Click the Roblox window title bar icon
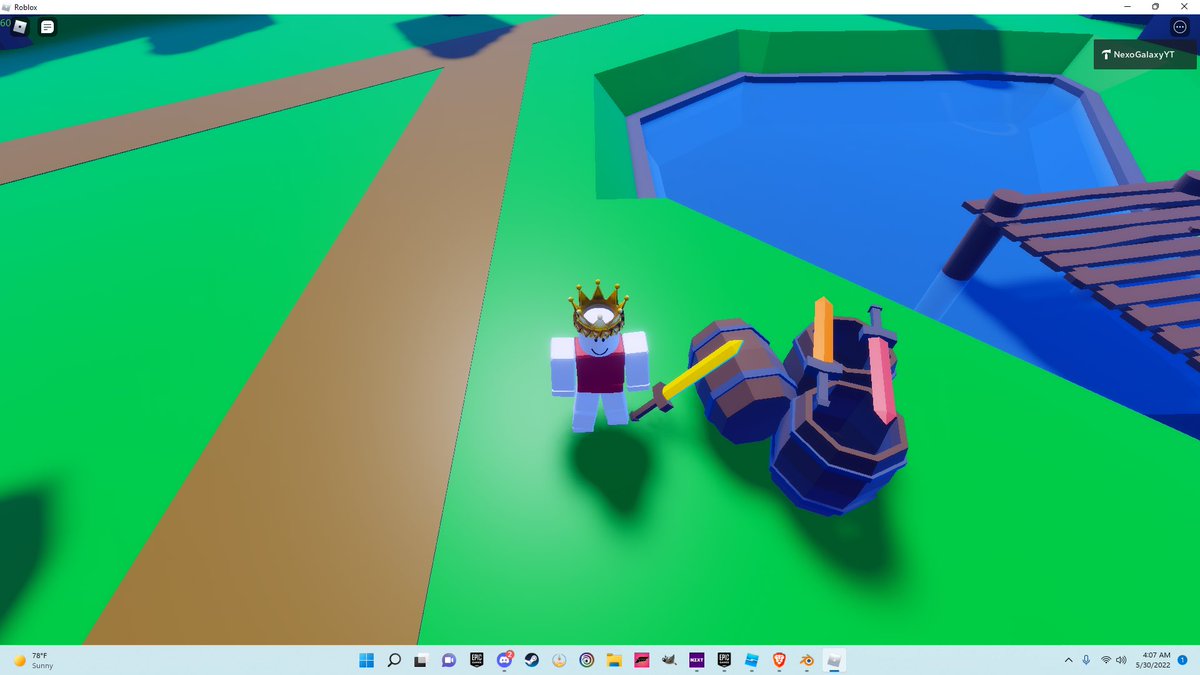This screenshot has width=1200, height=675. click(6, 7)
